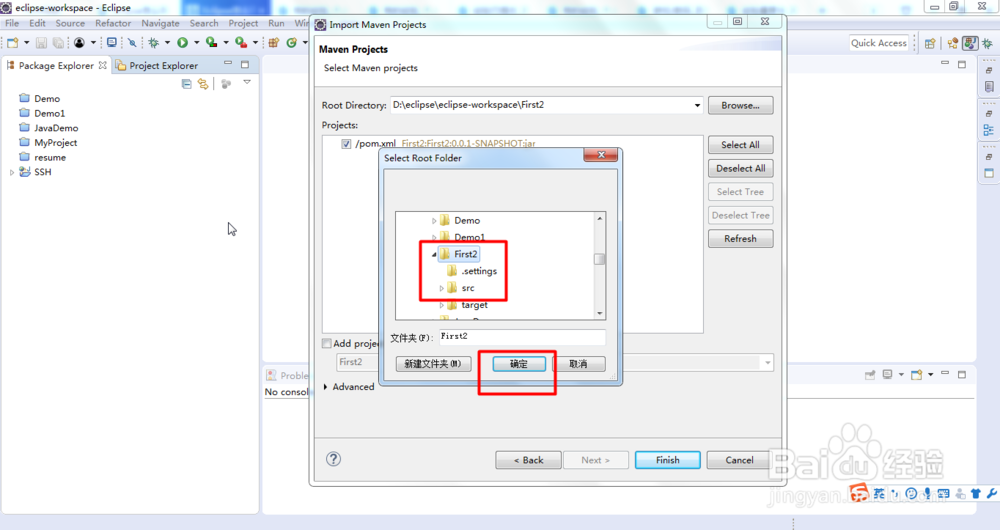Collapse All in Package Explorer toolbar

click(186, 84)
